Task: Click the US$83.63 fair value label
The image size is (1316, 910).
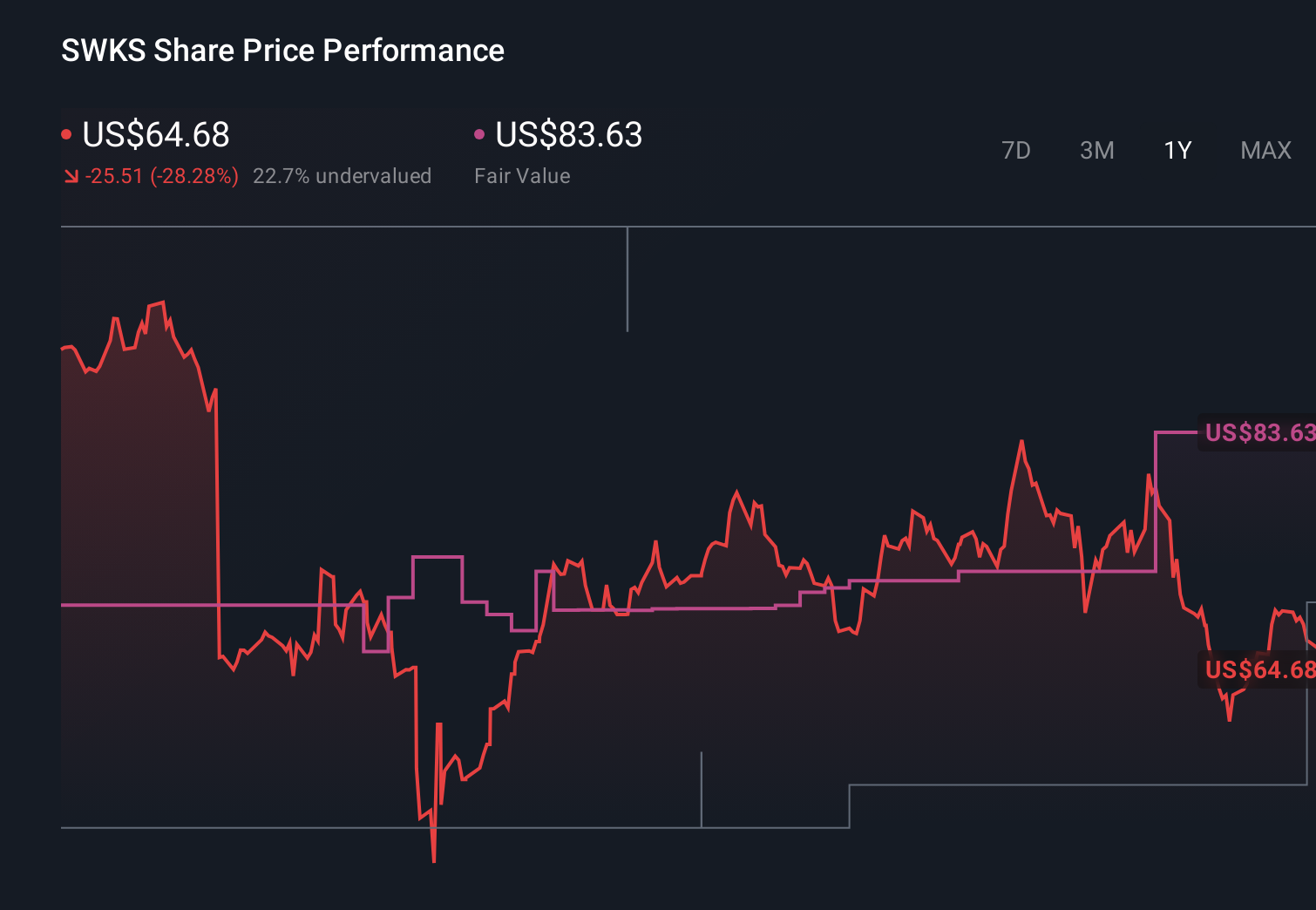Action: pos(567,135)
